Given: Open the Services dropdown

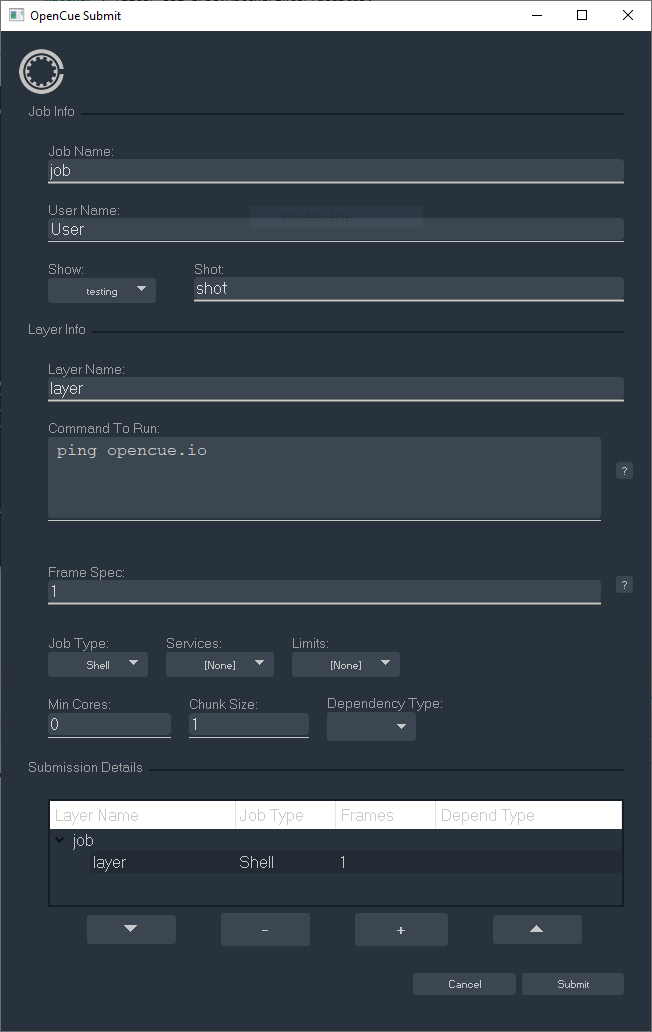Looking at the screenshot, I should [x=220, y=665].
